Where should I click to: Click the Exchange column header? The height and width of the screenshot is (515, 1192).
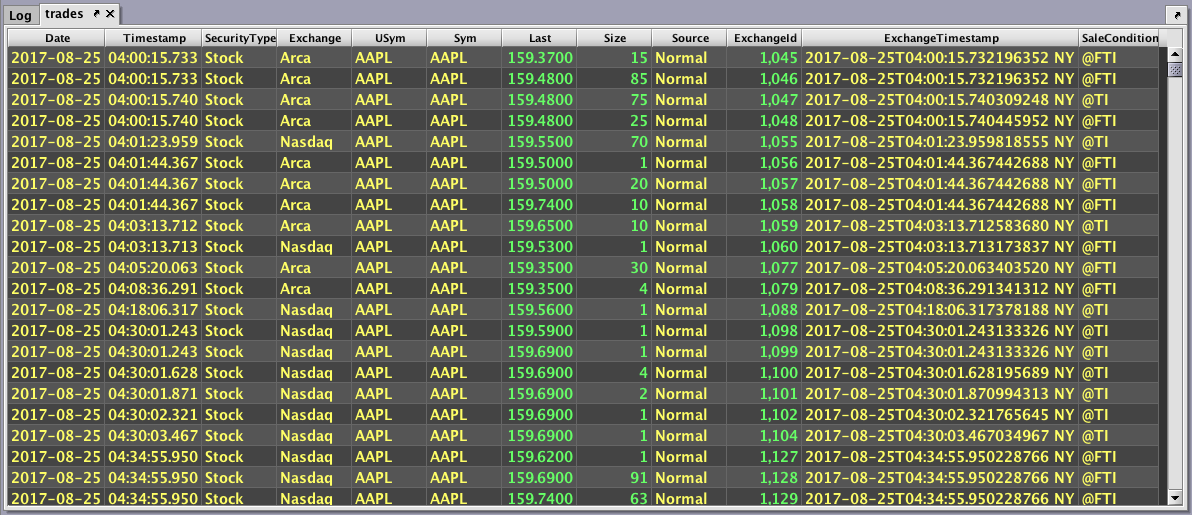[x=314, y=38]
